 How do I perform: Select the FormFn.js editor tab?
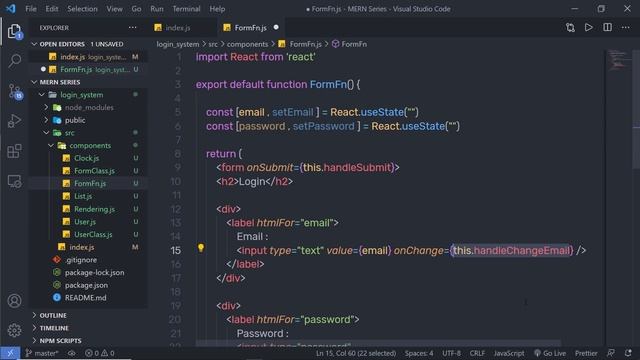(x=251, y=28)
